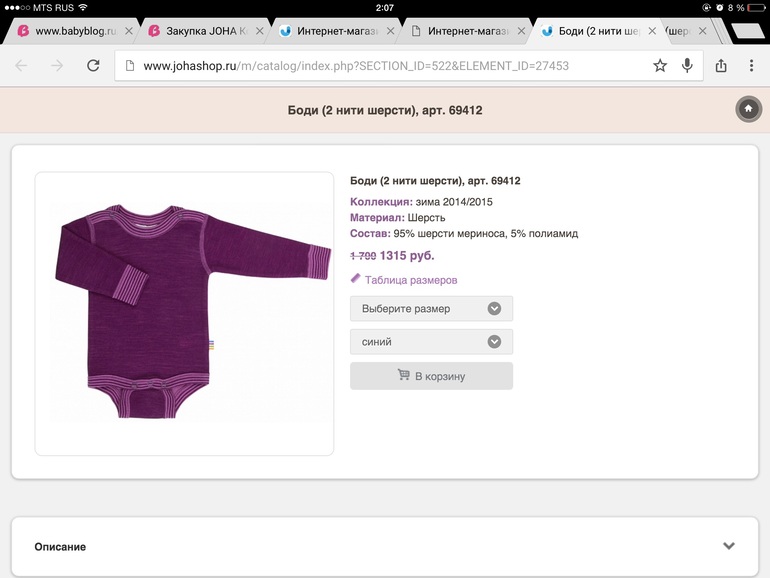Viewport: 770px width, 578px height.
Task: Expand the Описание section chevron
Action: [729, 546]
